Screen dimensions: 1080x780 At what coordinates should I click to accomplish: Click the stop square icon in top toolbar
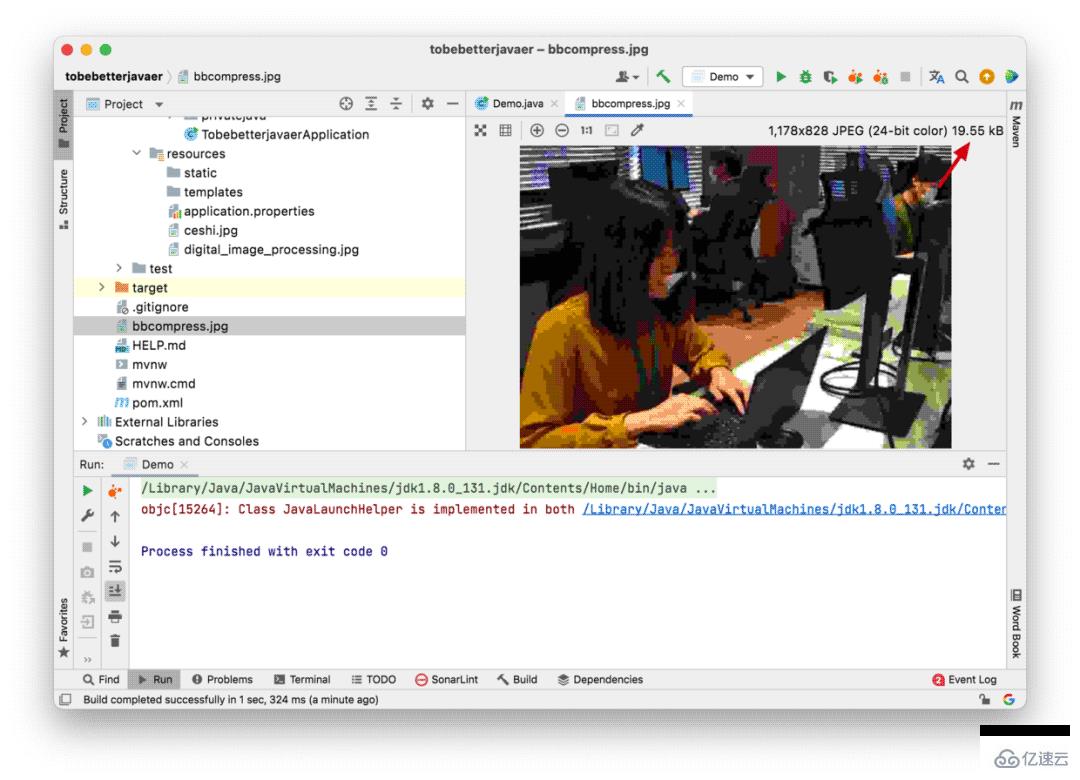pos(905,76)
